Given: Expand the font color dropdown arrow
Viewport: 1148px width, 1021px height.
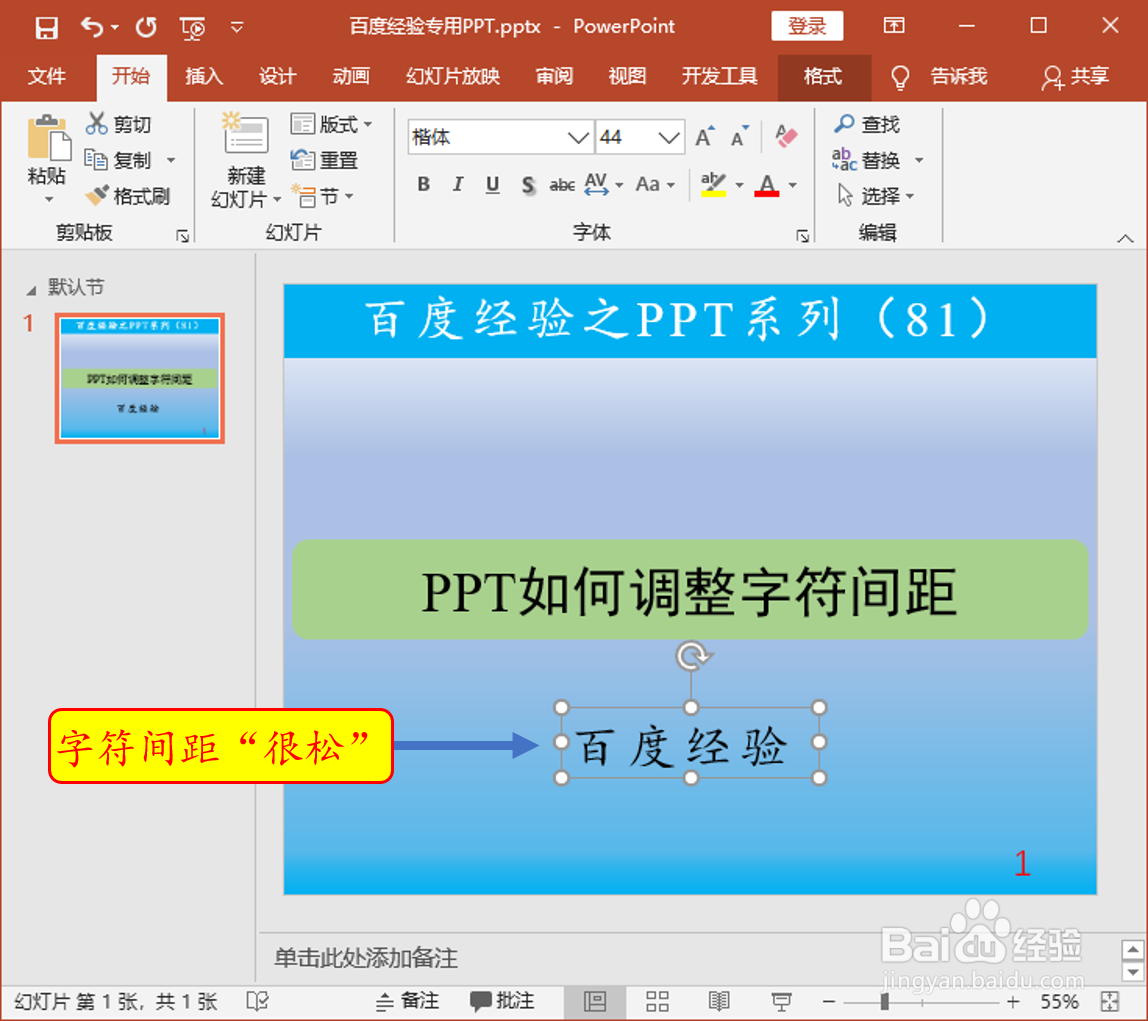Looking at the screenshot, I should coord(793,185).
